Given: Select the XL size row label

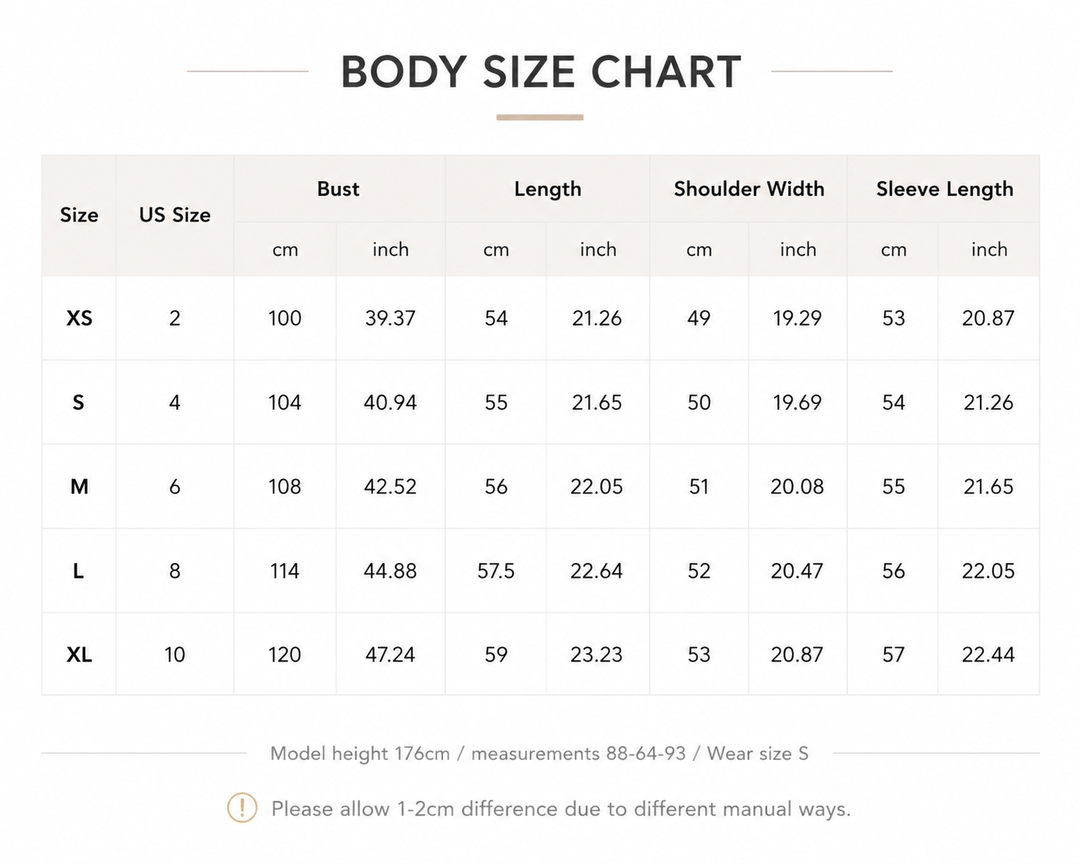Looking at the screenshot, I should point(79,654).
